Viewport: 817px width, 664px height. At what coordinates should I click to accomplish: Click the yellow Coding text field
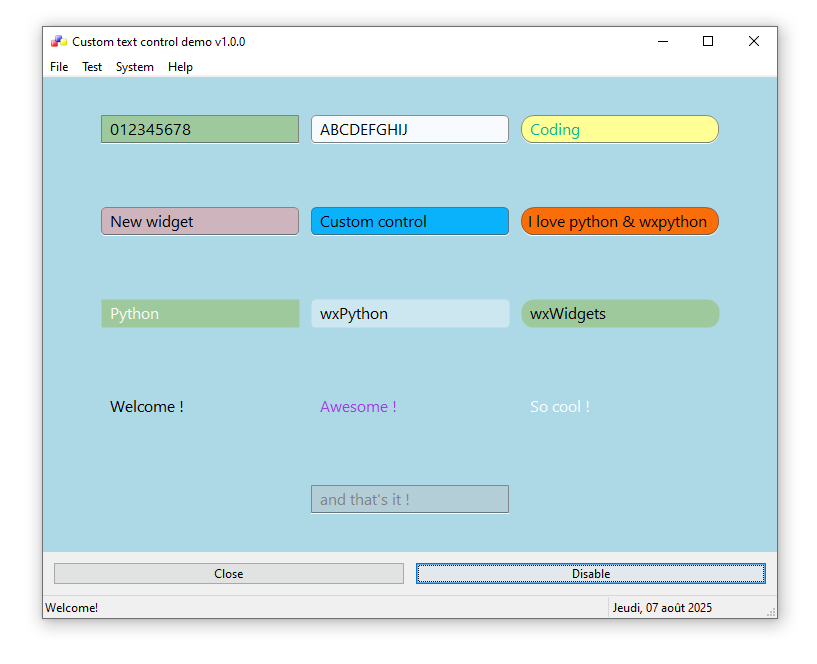(620, 129)
